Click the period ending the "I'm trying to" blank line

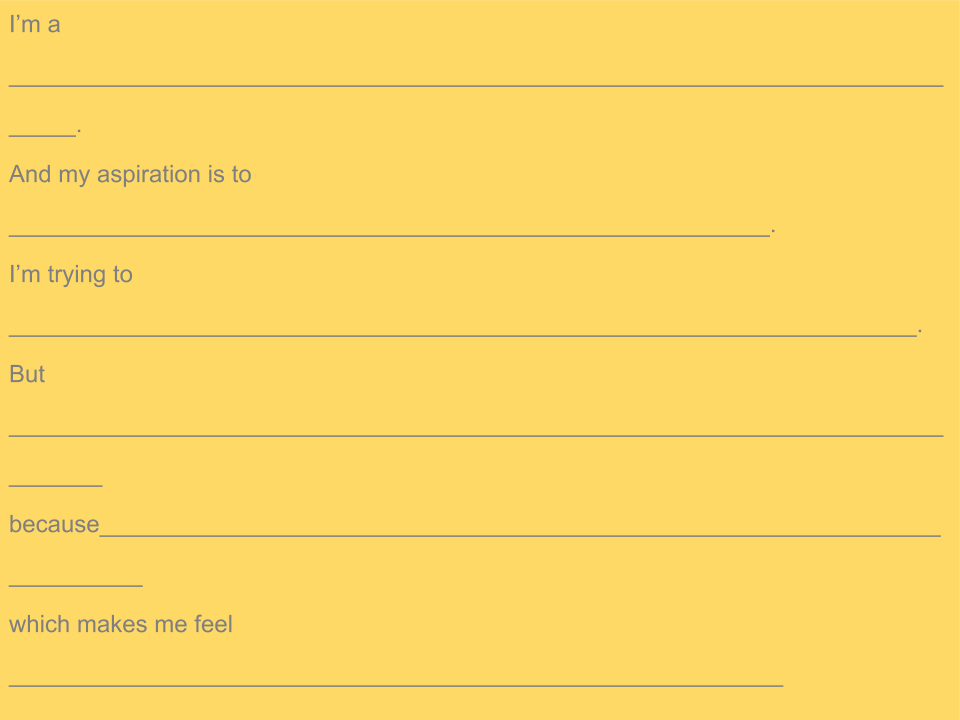click(x=920, y=331)
